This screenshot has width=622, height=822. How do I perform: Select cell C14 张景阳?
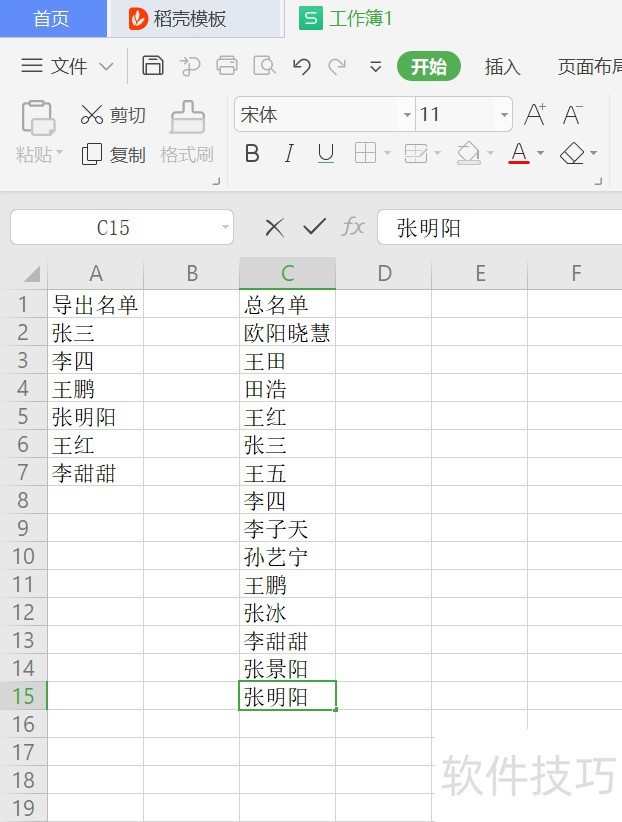[287, 668]
